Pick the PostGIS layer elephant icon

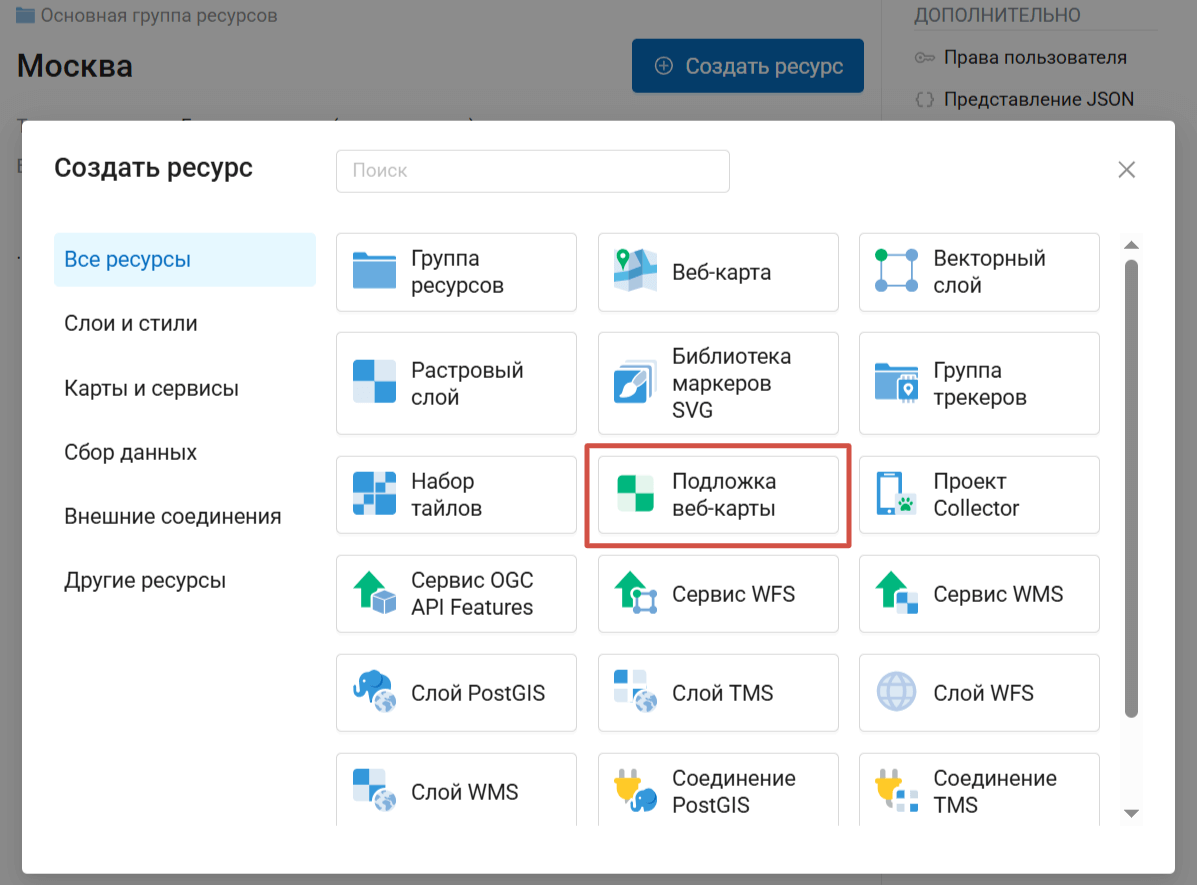[374, 692]
